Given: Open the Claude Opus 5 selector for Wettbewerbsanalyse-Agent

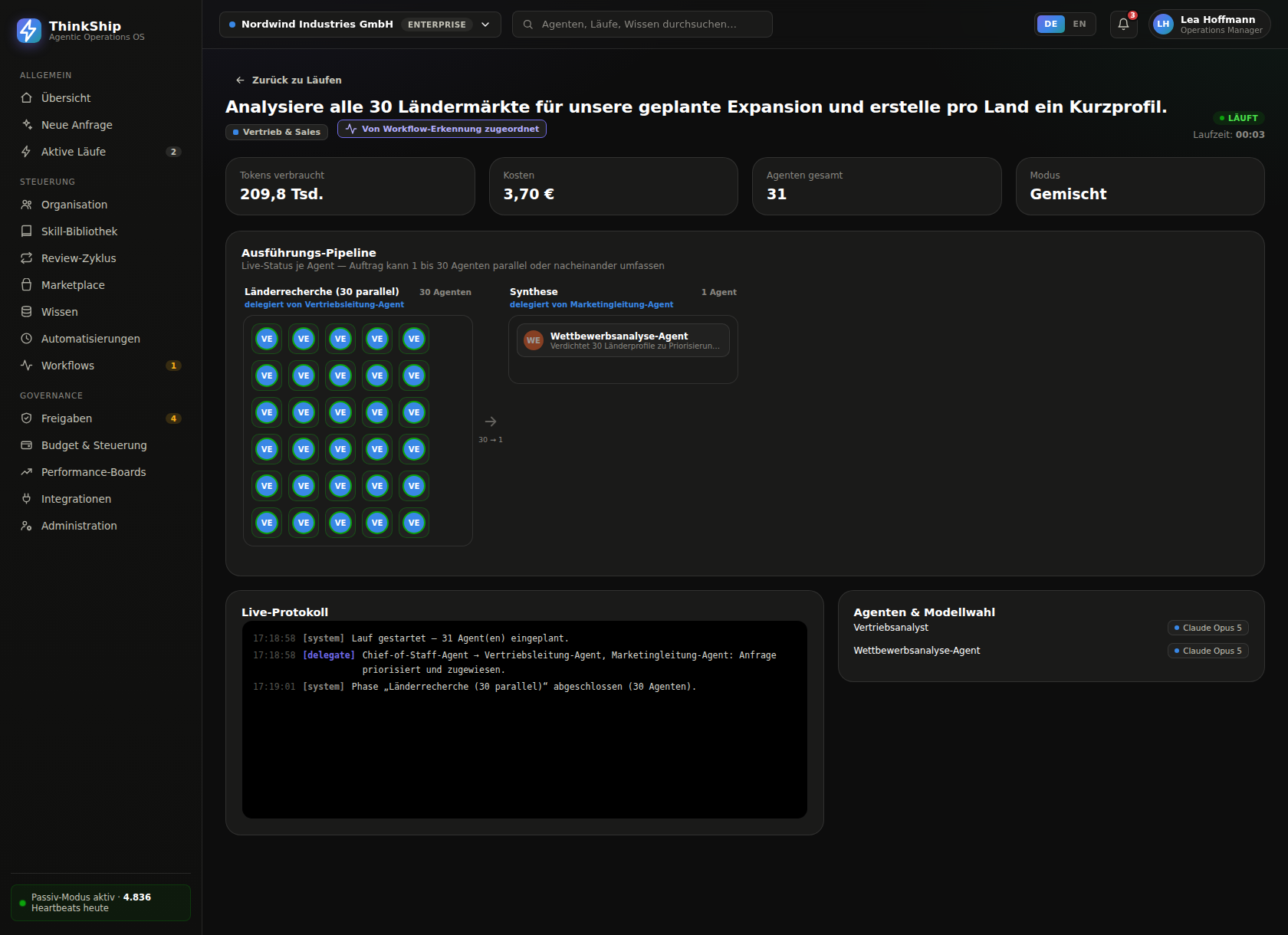Looking at the screenshot, I should pyautogui.click(x=1208, y=651).
